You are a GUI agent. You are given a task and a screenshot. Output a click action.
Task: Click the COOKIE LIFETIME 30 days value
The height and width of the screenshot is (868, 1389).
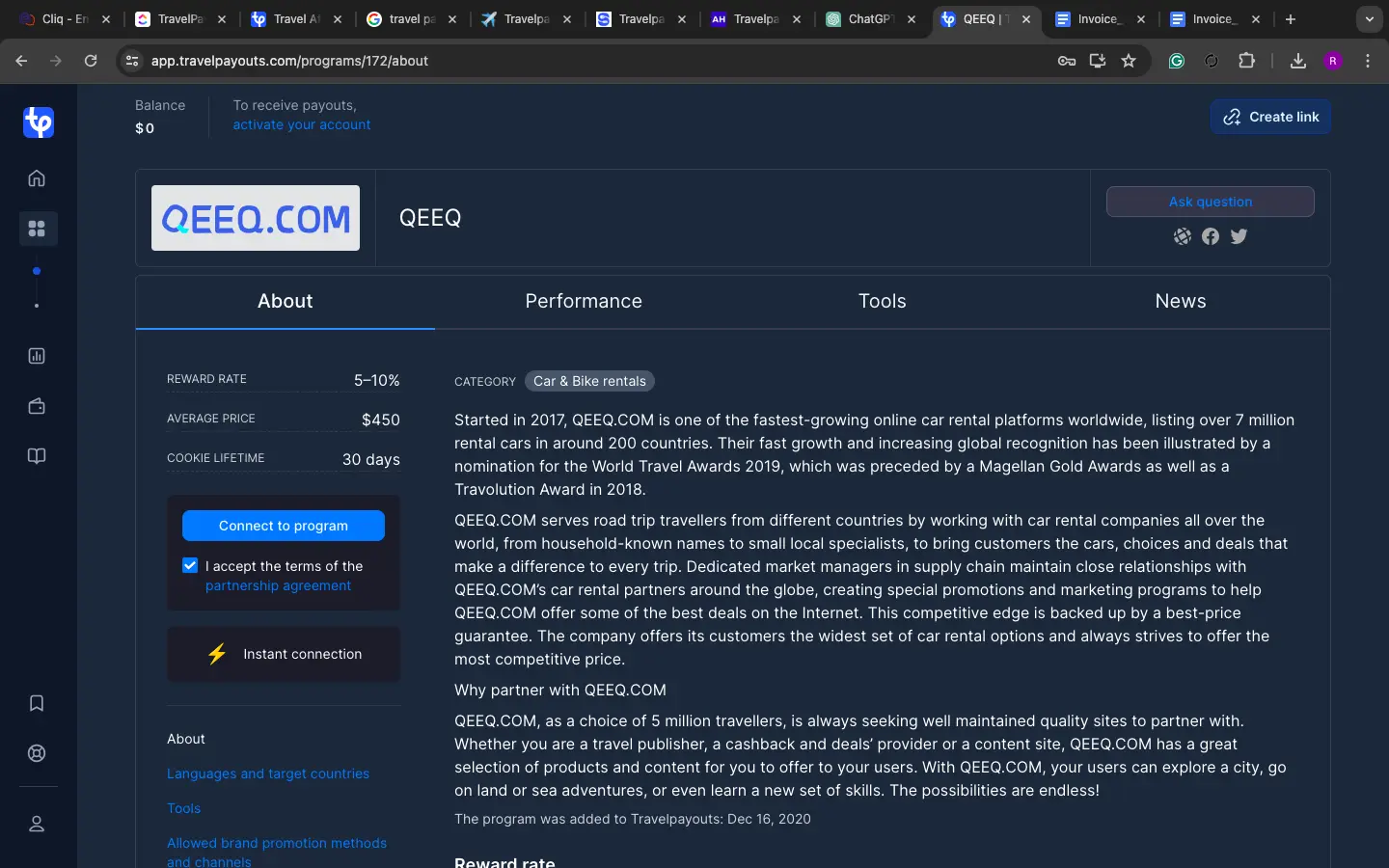(x=371, y=459)
